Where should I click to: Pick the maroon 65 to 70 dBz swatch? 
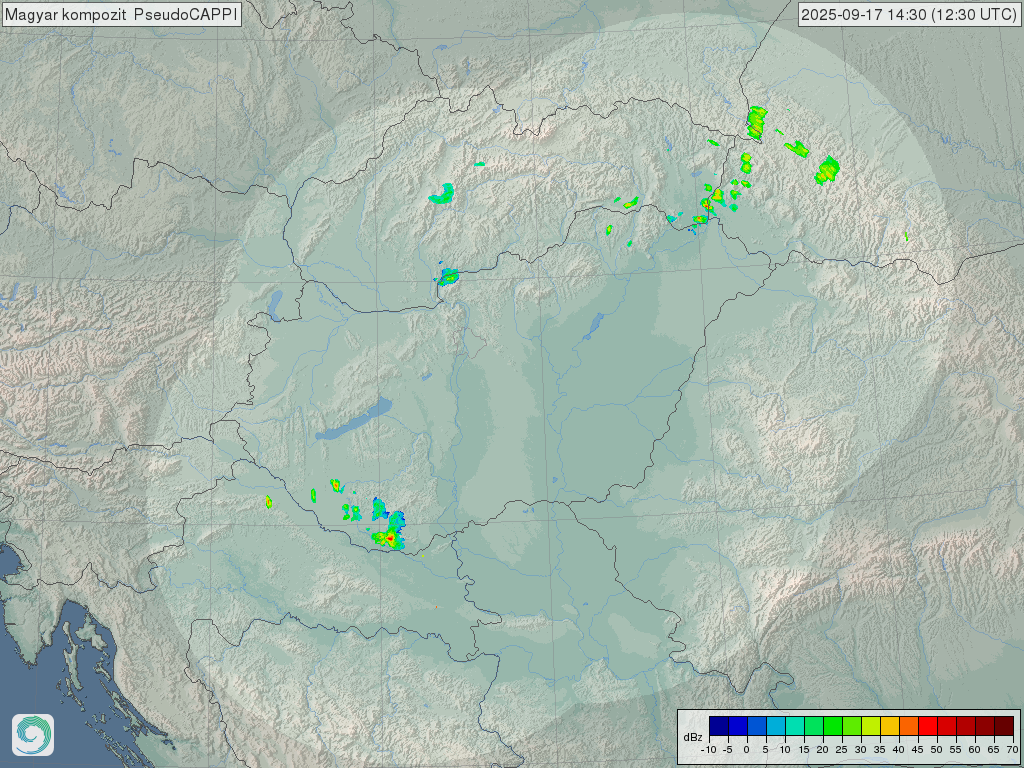point(1004,726)
